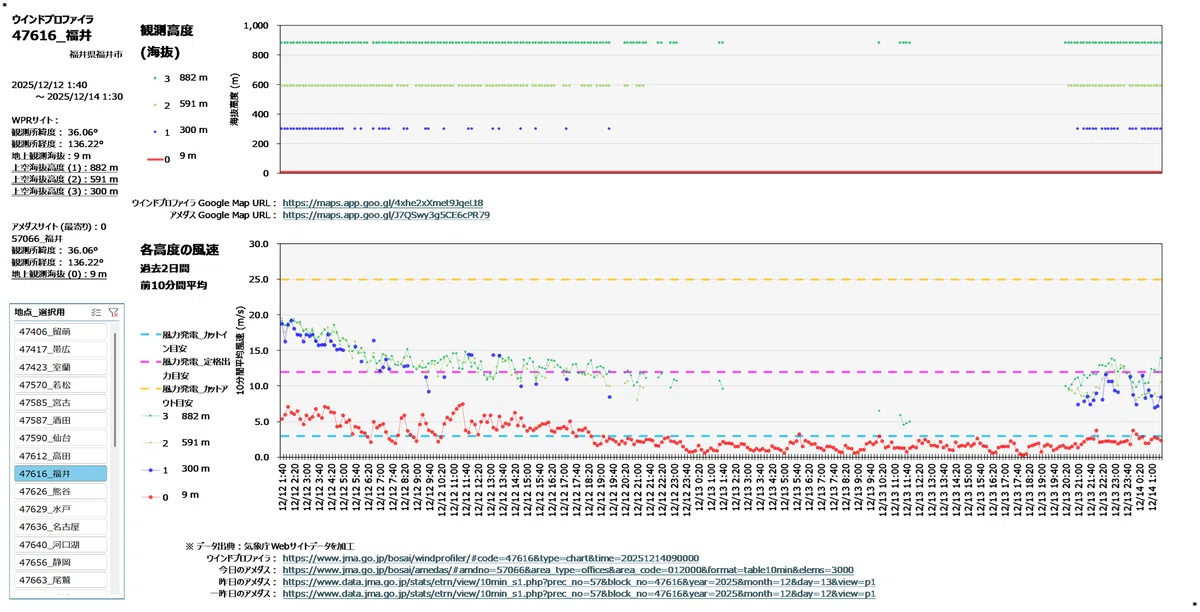
Task: Click the 47616_福井 station title
Action: click(x=51, y=36)
